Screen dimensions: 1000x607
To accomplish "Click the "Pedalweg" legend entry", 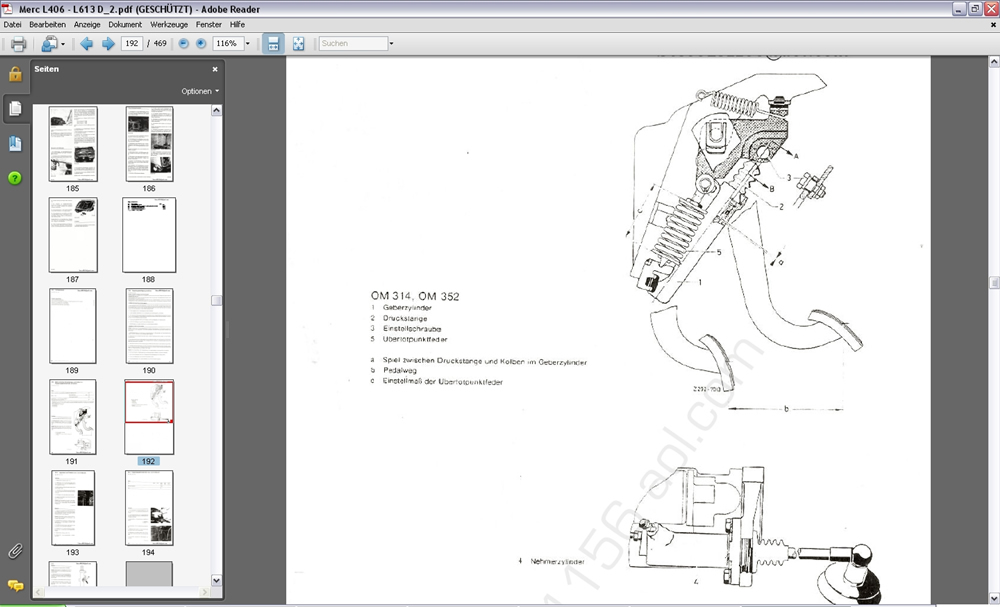I will click(x=399, y=370).
